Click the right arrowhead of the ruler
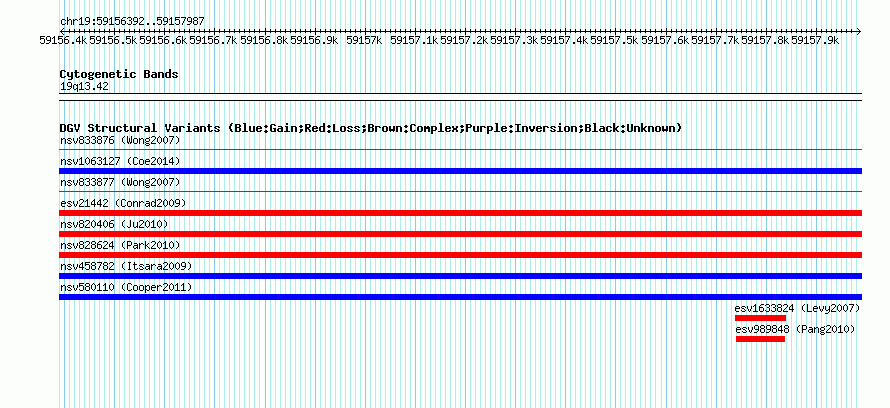The image size is (890, 408). (x=859, y=31)
